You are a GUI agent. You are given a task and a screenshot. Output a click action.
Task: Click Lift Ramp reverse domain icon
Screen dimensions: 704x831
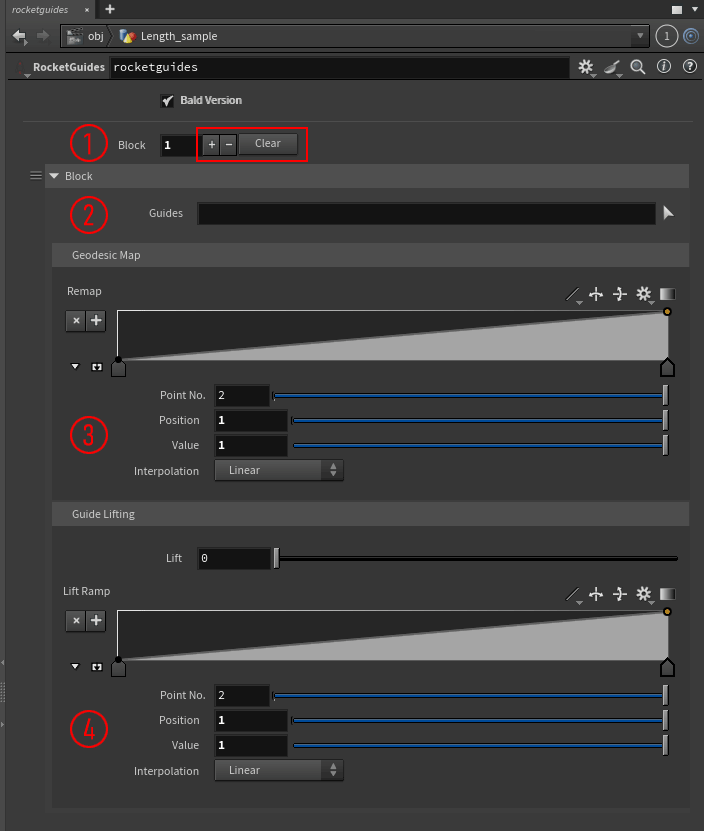(x=596, y=594)
